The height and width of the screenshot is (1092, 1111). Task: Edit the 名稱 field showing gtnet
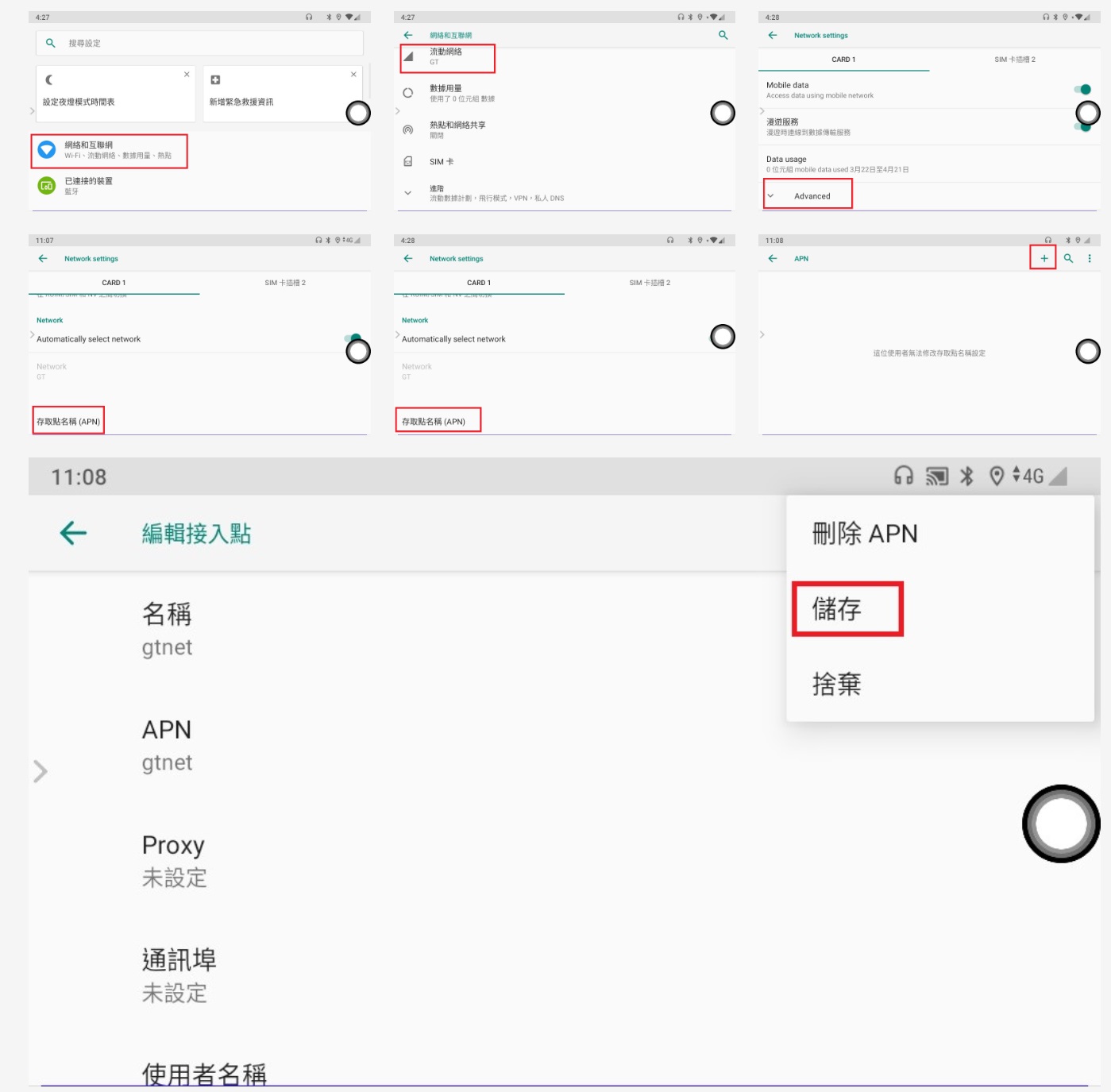pyautogui.click(x=167, y=630)
